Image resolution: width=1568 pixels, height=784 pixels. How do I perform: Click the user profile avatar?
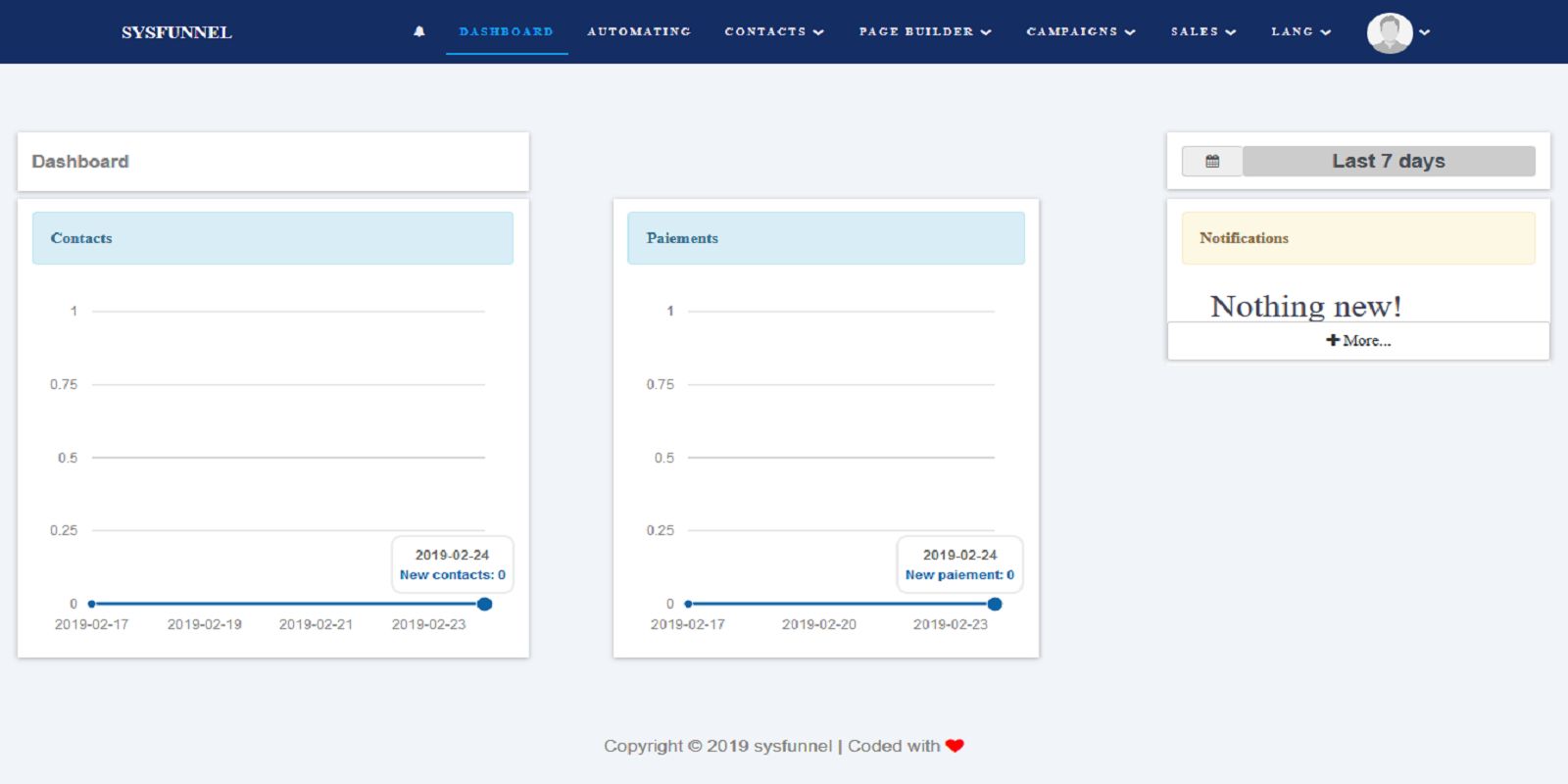pos(1389,32)
